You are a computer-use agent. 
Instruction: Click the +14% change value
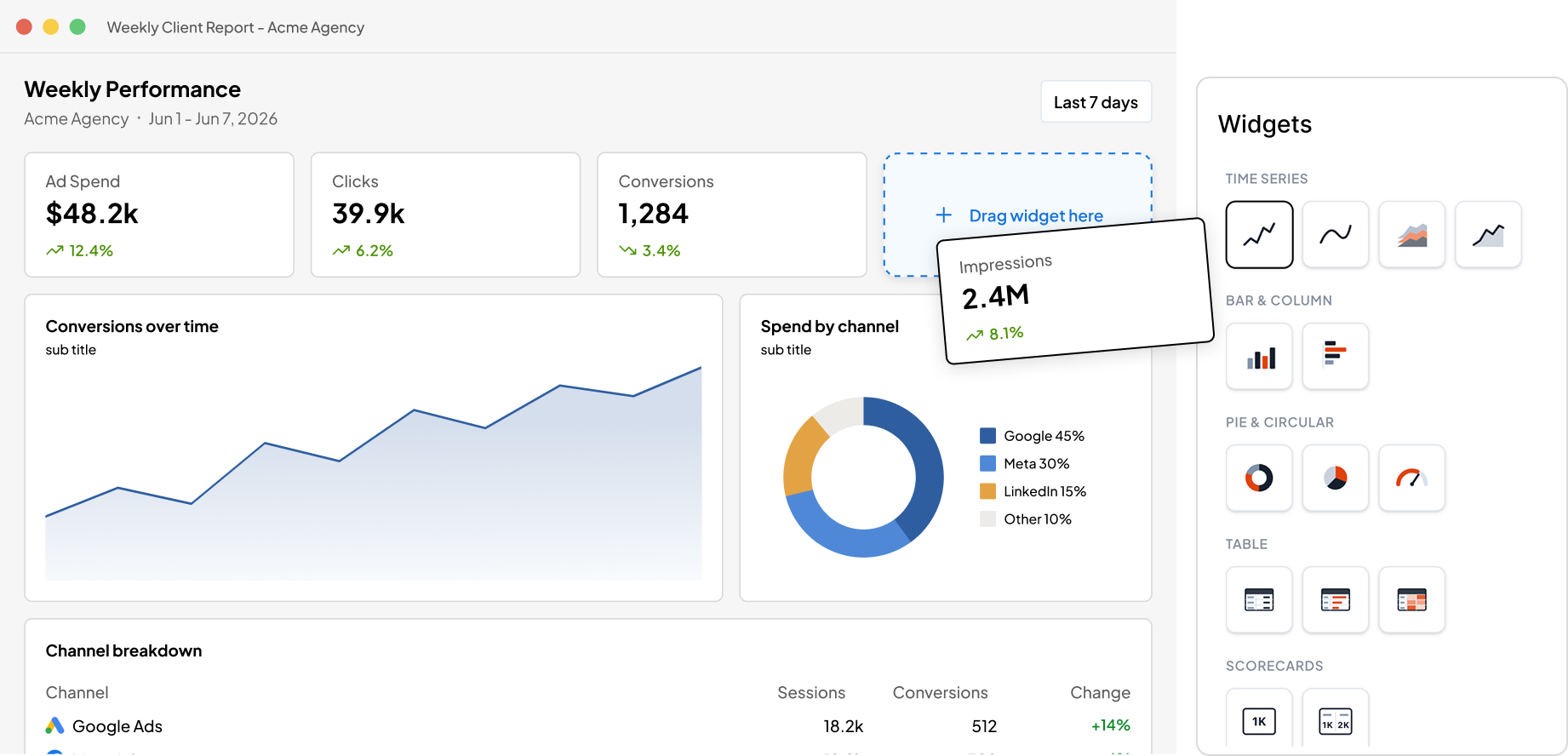(1110, 725)
